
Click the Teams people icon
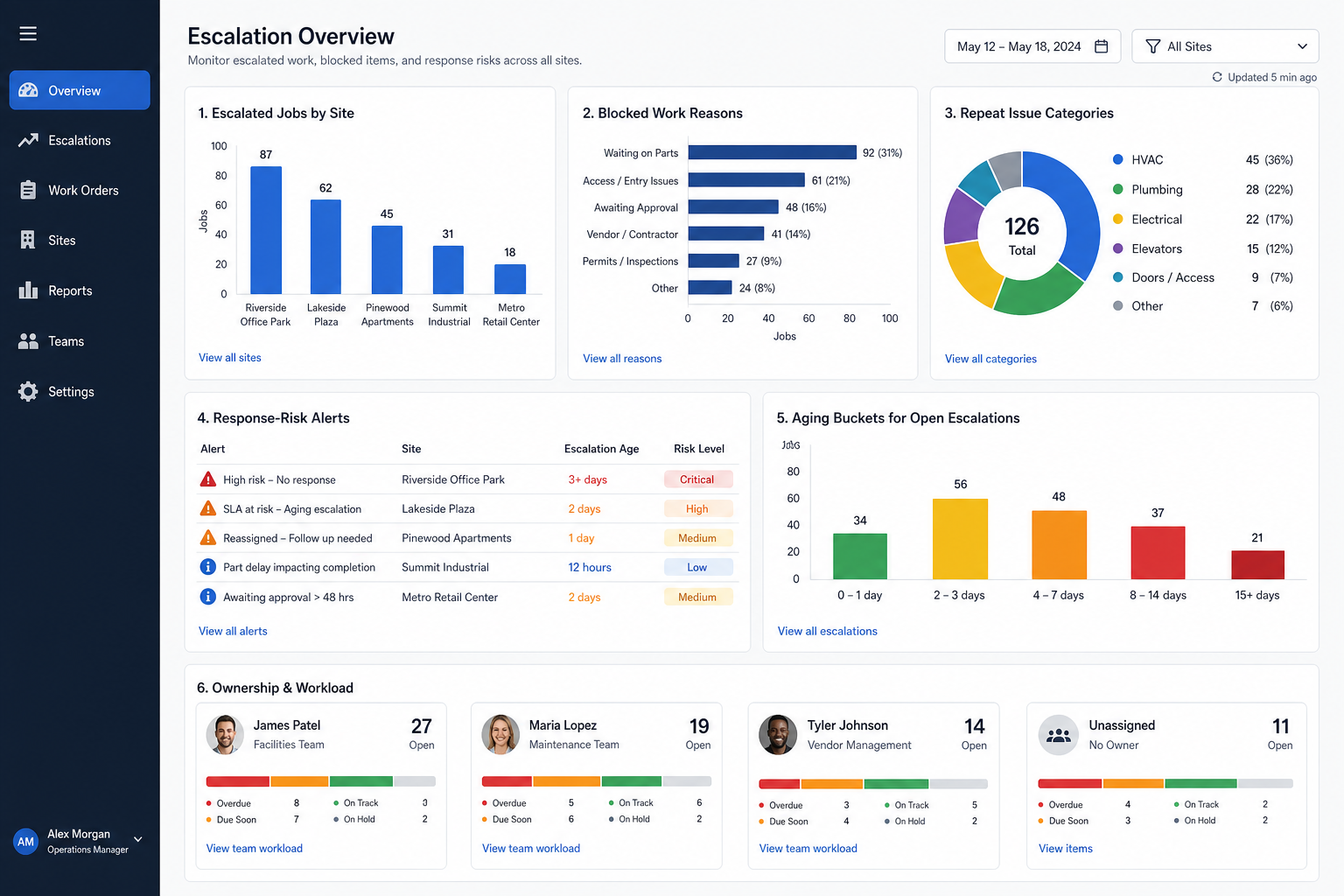28,341
